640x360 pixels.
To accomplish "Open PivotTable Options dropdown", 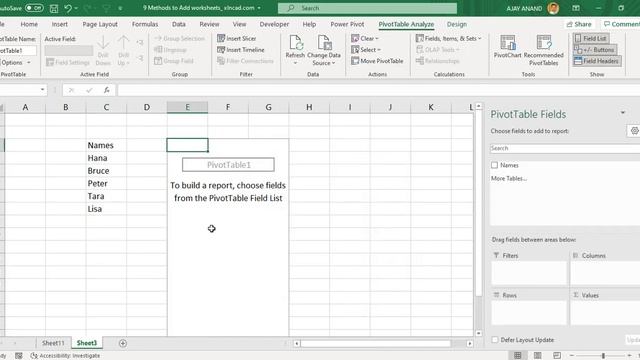I will 16,62.
